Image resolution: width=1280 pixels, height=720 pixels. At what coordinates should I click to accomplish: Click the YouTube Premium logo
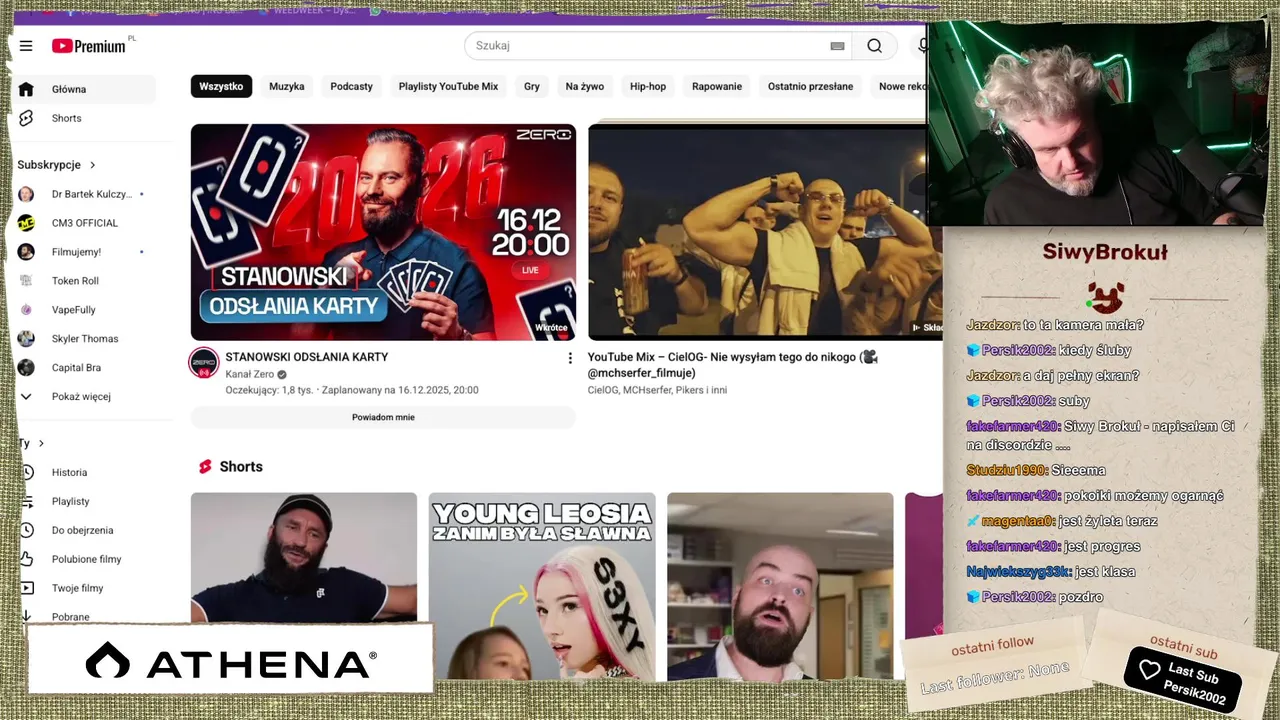click(90, 46)
